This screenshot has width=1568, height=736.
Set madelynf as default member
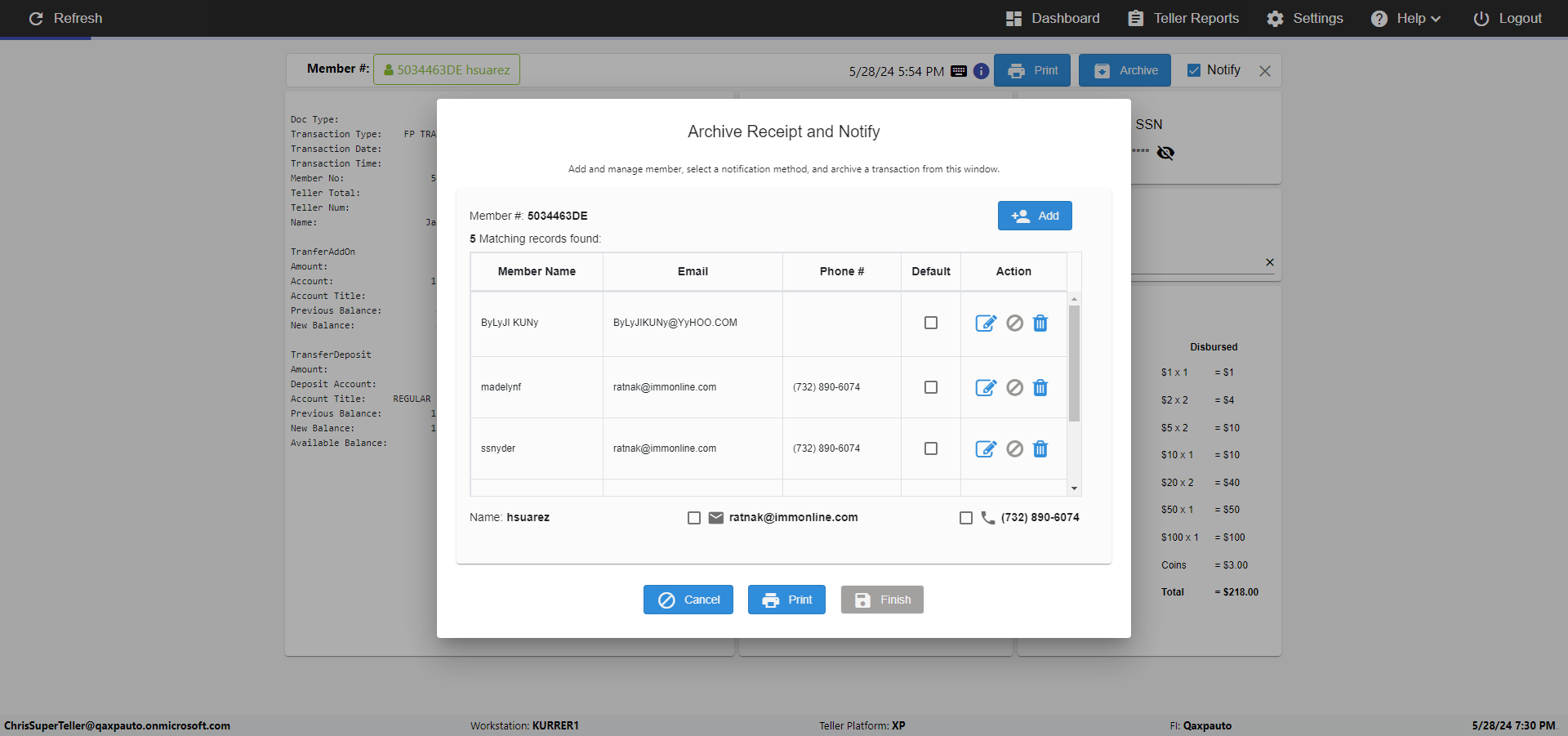931,387
